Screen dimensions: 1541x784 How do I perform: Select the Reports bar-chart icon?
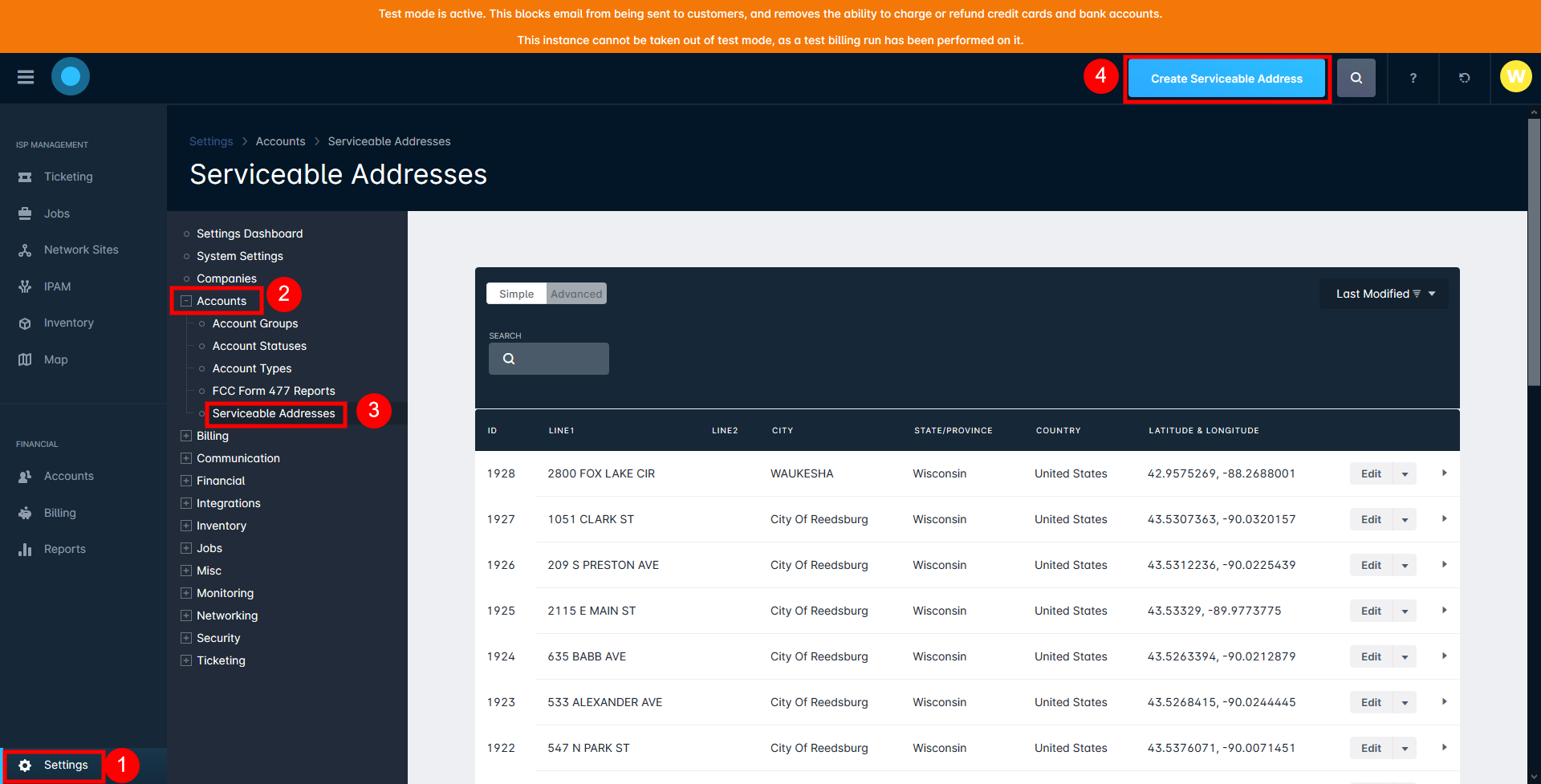coord(25,549)
